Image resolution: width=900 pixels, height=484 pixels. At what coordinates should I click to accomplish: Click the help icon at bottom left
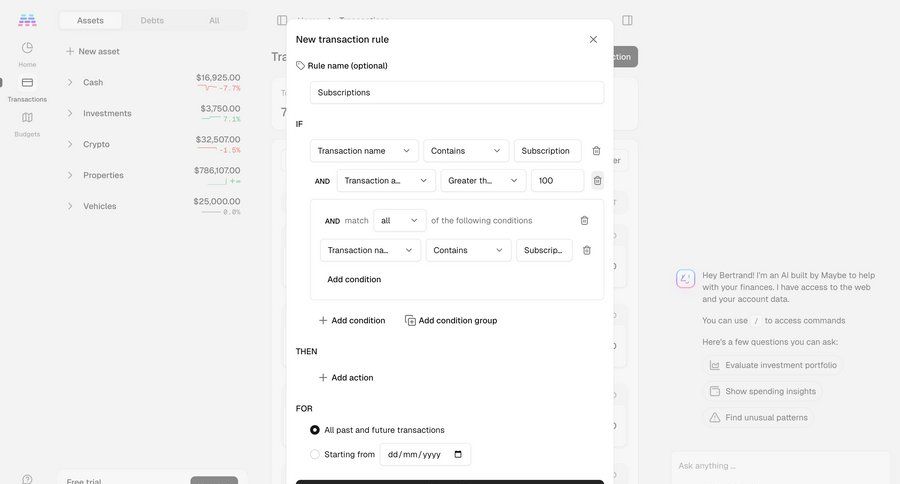coord(27,479)
